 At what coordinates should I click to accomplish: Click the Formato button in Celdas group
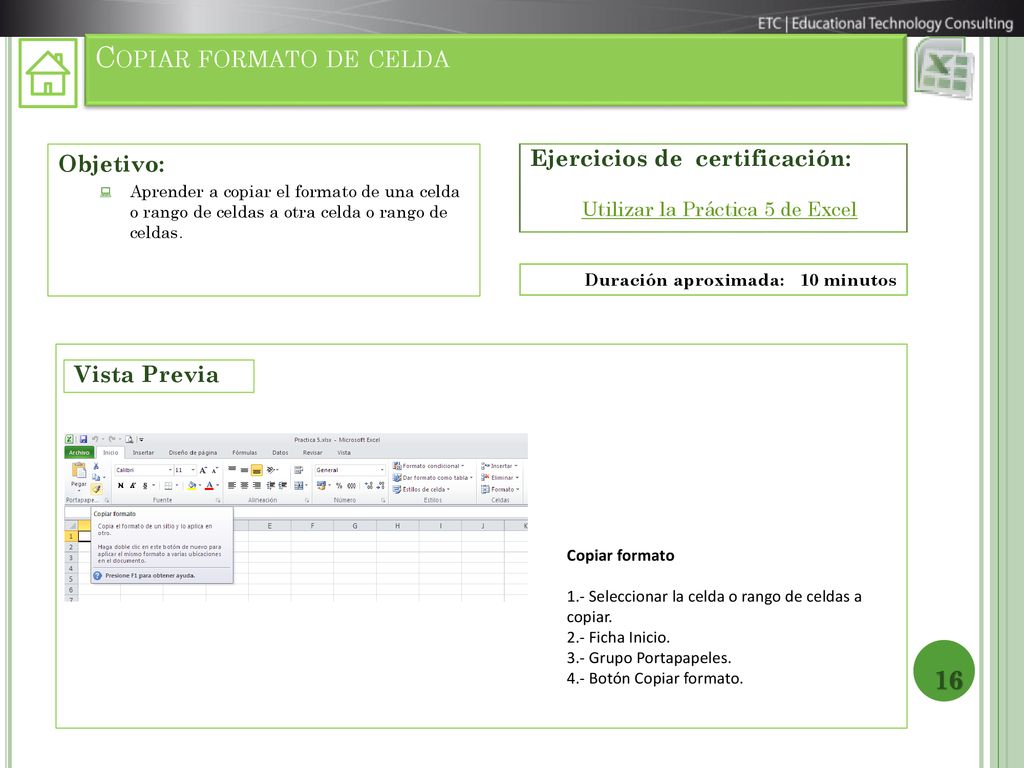tap(500, 489)
